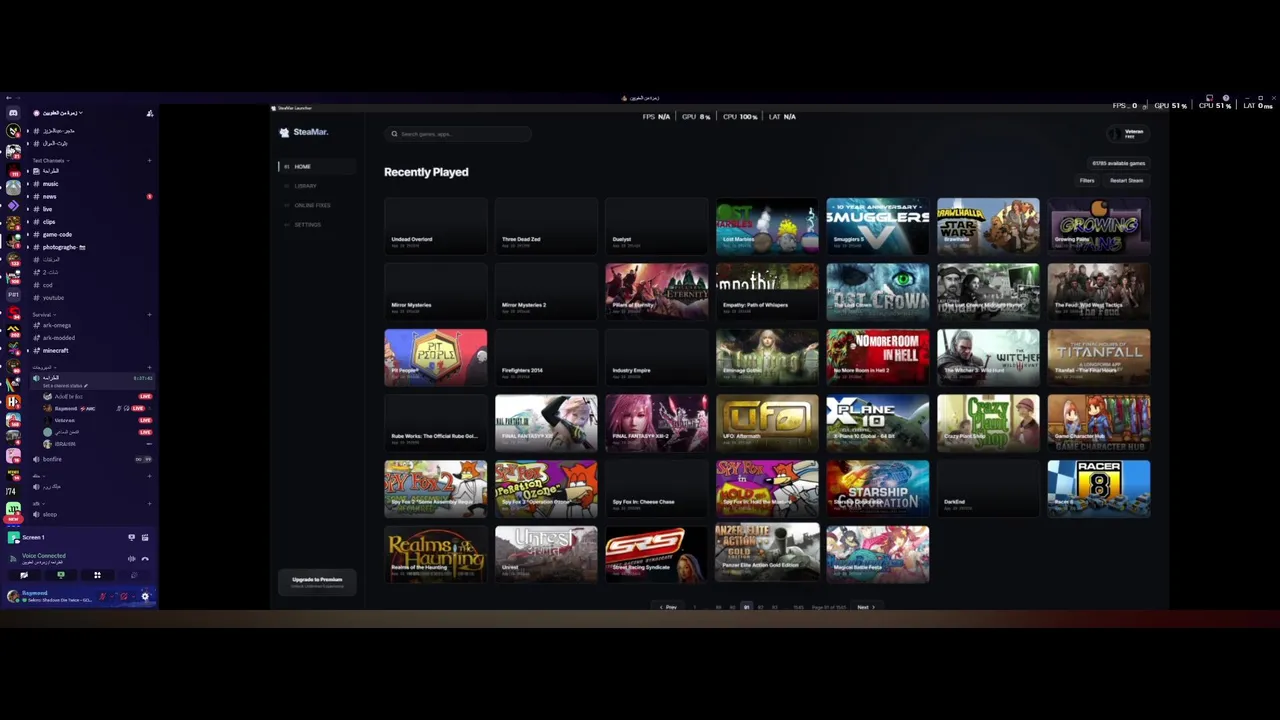The image size is (1280, 720).
Task: Click Upgrade to Premium button
Action: (317, 581)
